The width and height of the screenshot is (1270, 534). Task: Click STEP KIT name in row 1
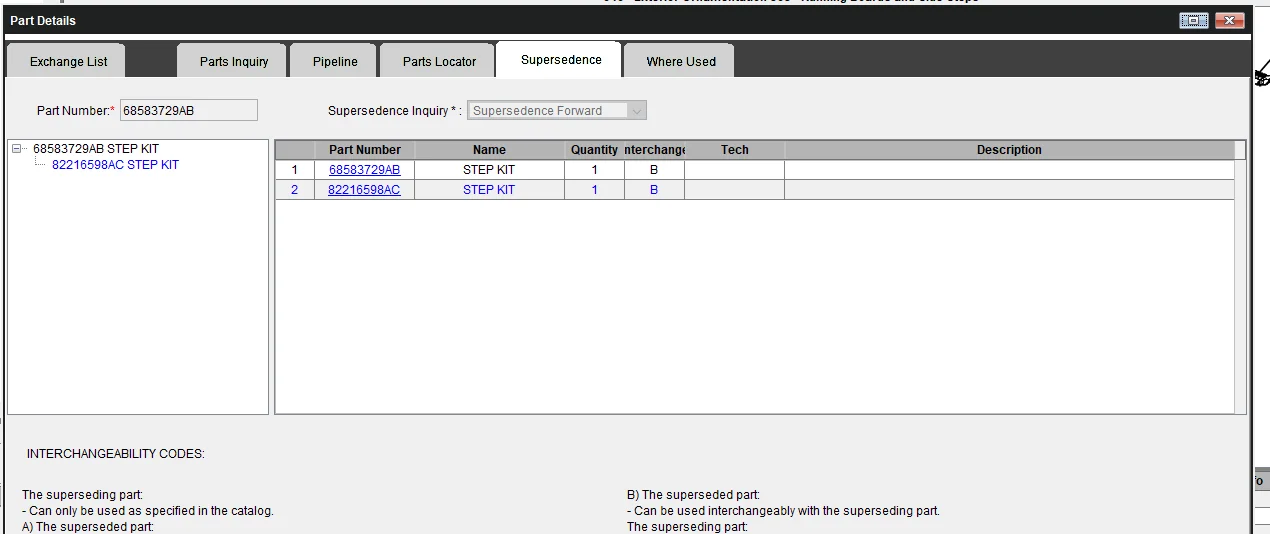pos(489,170)
